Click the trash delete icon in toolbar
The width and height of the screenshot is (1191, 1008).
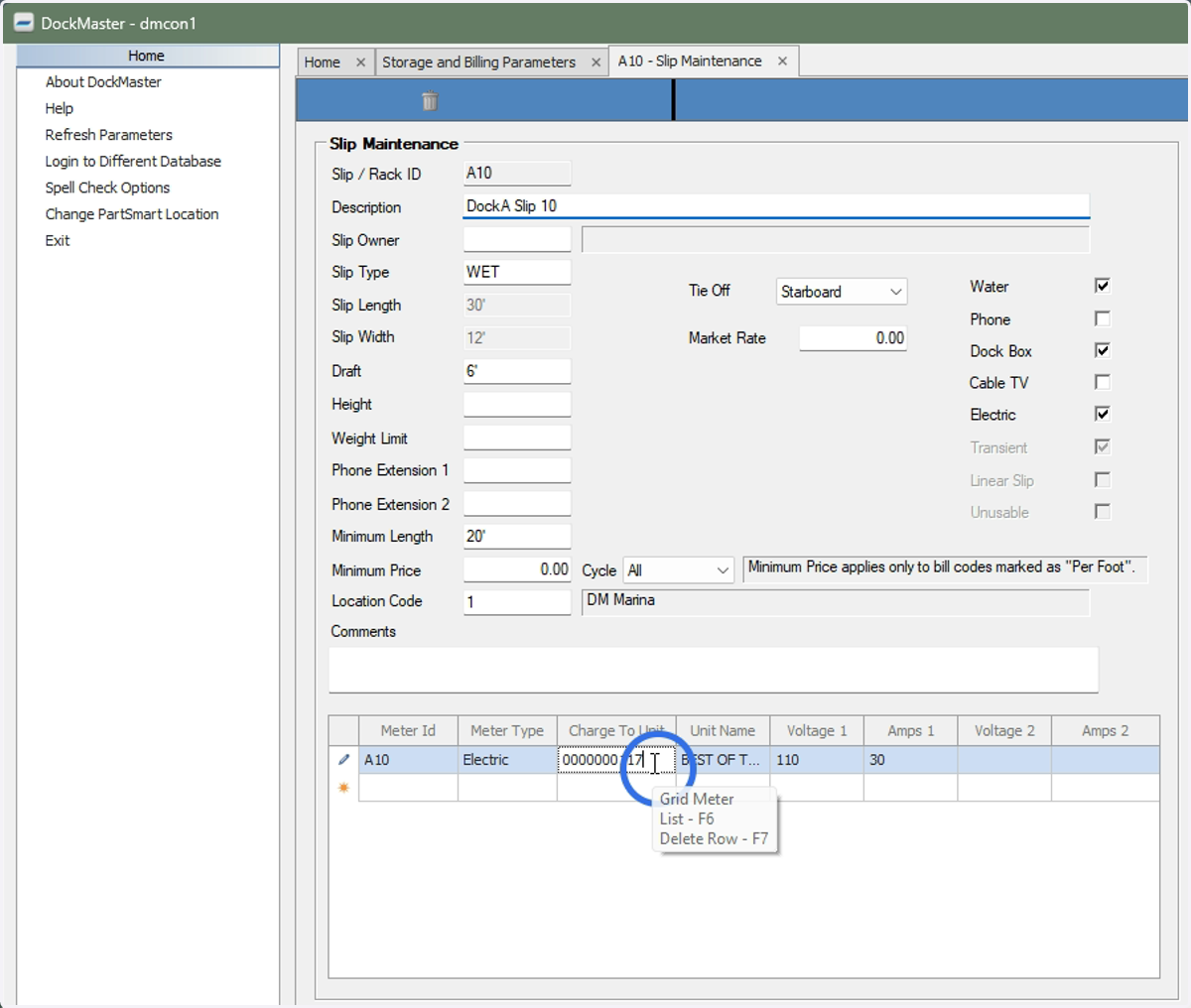point(429,101)
